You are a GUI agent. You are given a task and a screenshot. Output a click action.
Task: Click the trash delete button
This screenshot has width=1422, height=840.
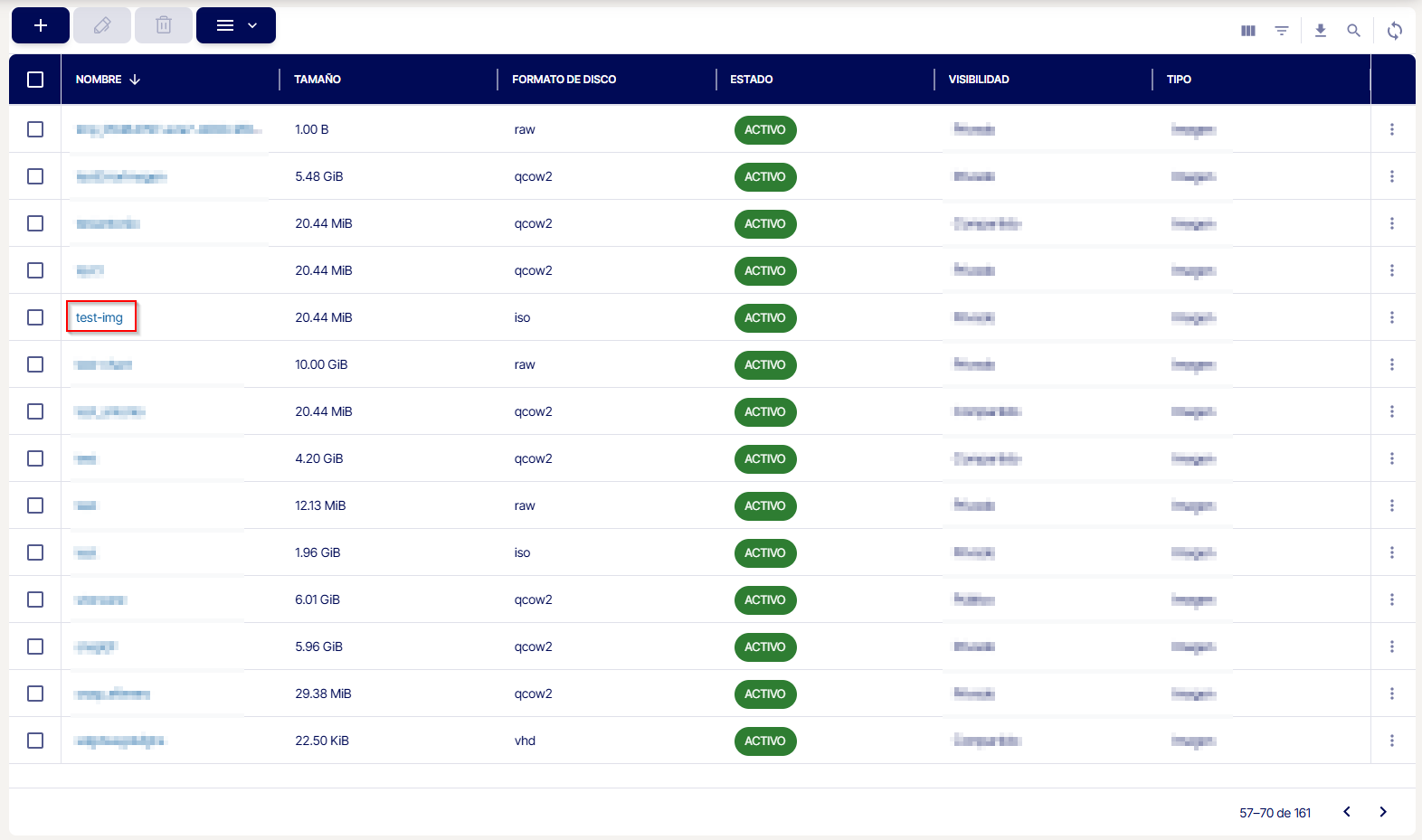(164, 25)
